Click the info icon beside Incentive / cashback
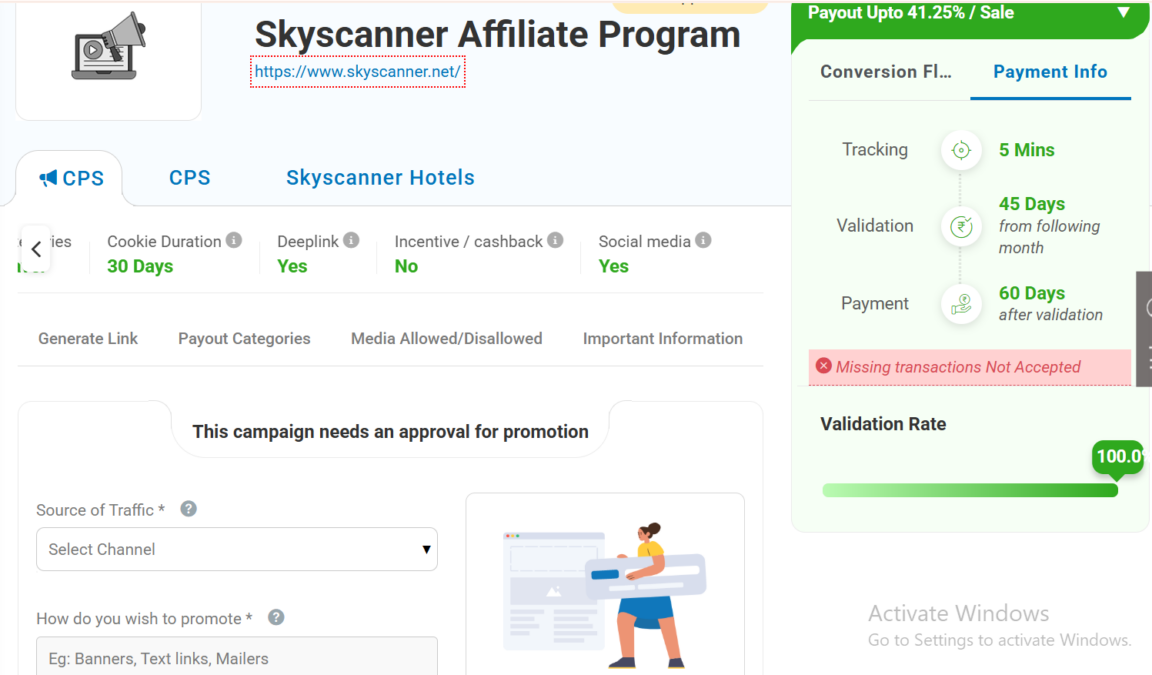Viewport: 1152px width, 675px height. pyautogui.click(x=555, y=240)
